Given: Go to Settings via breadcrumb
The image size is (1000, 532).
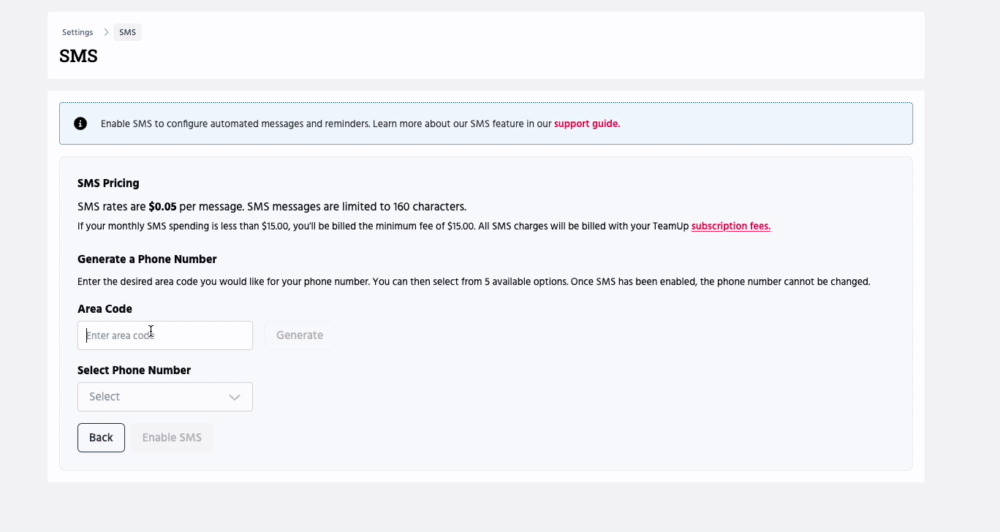Looking at the screenshot, I should point(77,33).
